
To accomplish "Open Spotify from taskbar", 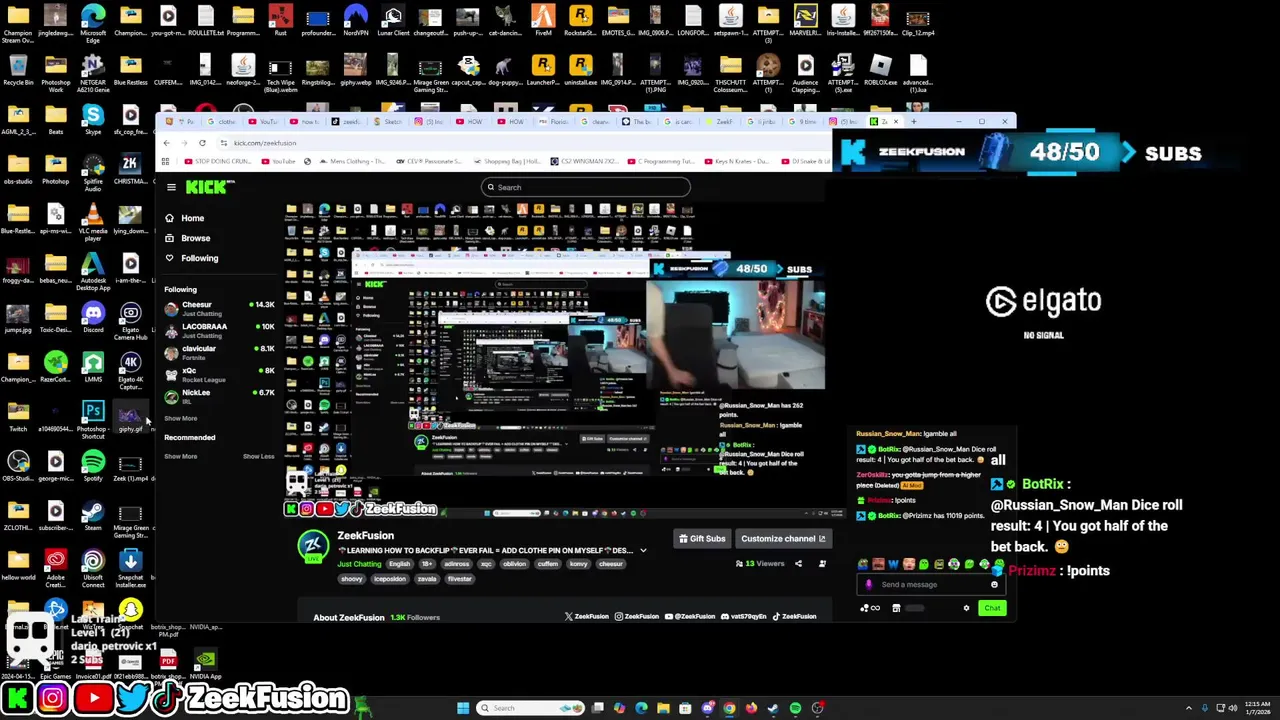I will pyautogui.click(x=795, y=708).
